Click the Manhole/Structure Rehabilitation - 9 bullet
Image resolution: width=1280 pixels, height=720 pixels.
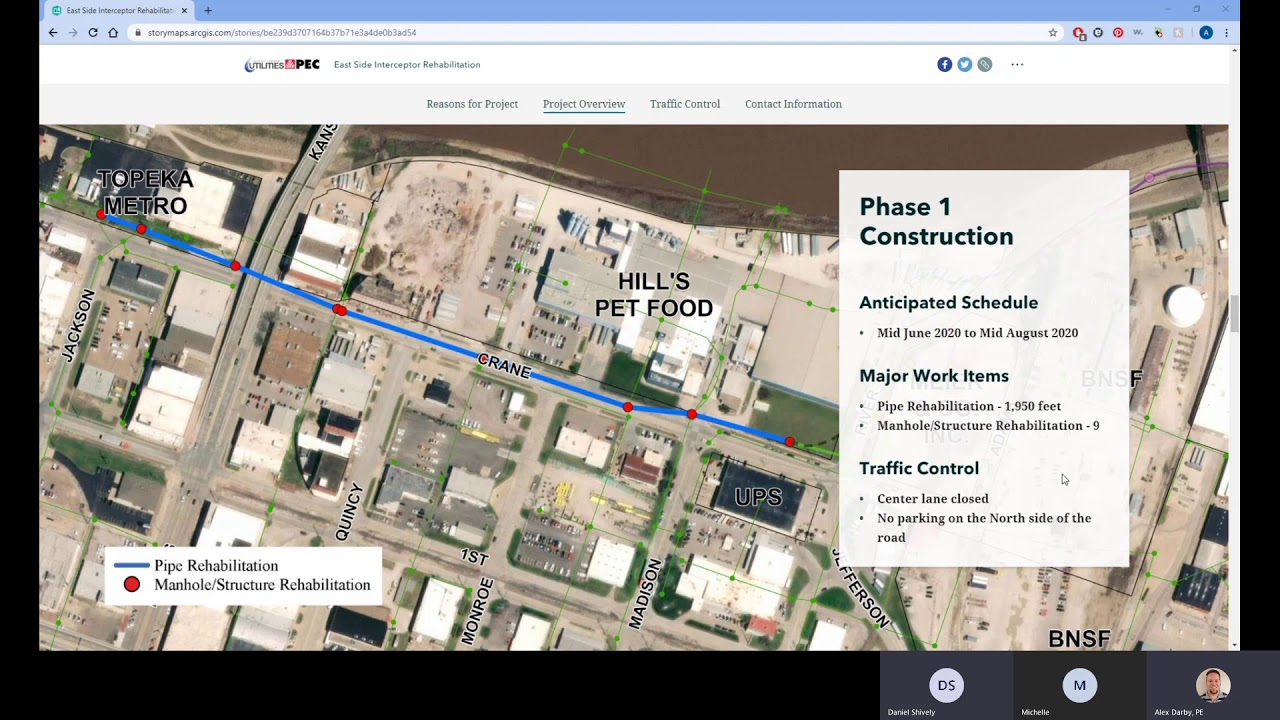point(988,425)
